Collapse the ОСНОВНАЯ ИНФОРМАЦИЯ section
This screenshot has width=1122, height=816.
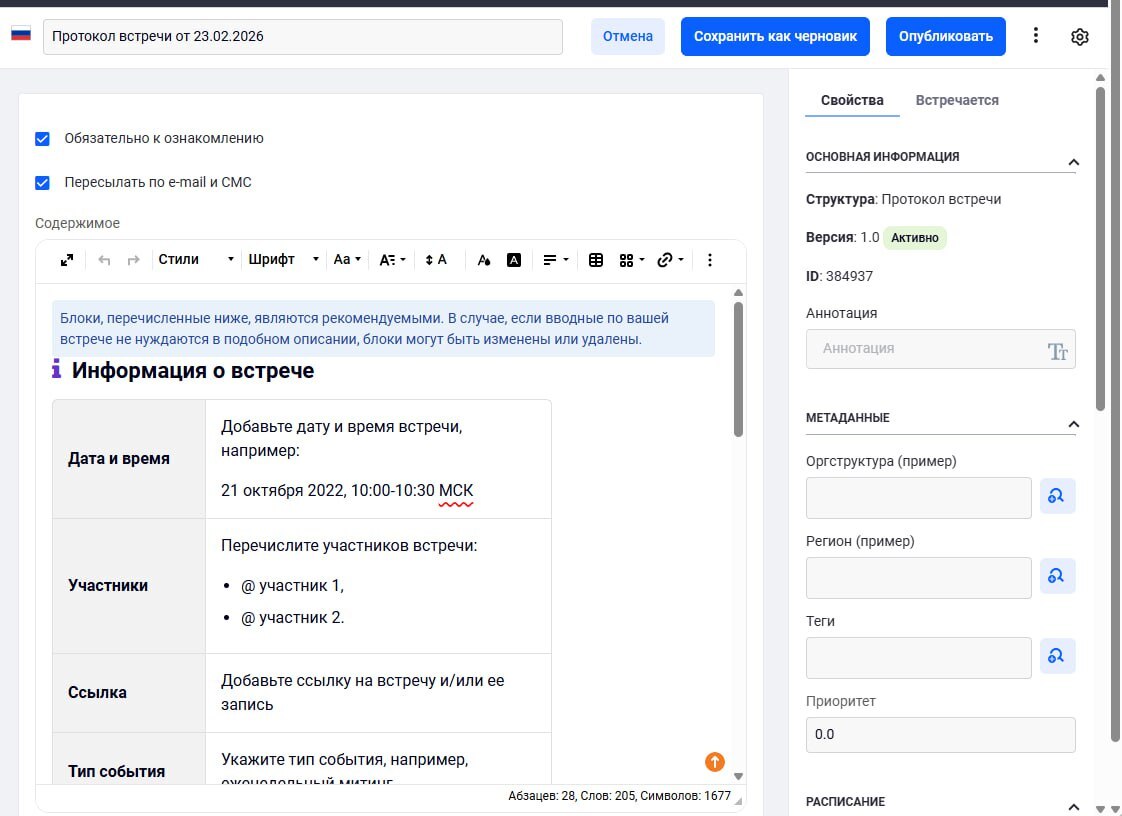[x=1073, y=162]
